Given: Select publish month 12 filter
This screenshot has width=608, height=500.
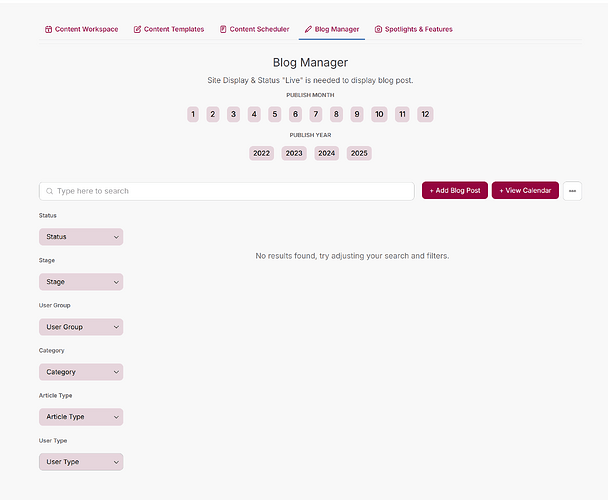Looking at the screenshot, I should [425, 115].
